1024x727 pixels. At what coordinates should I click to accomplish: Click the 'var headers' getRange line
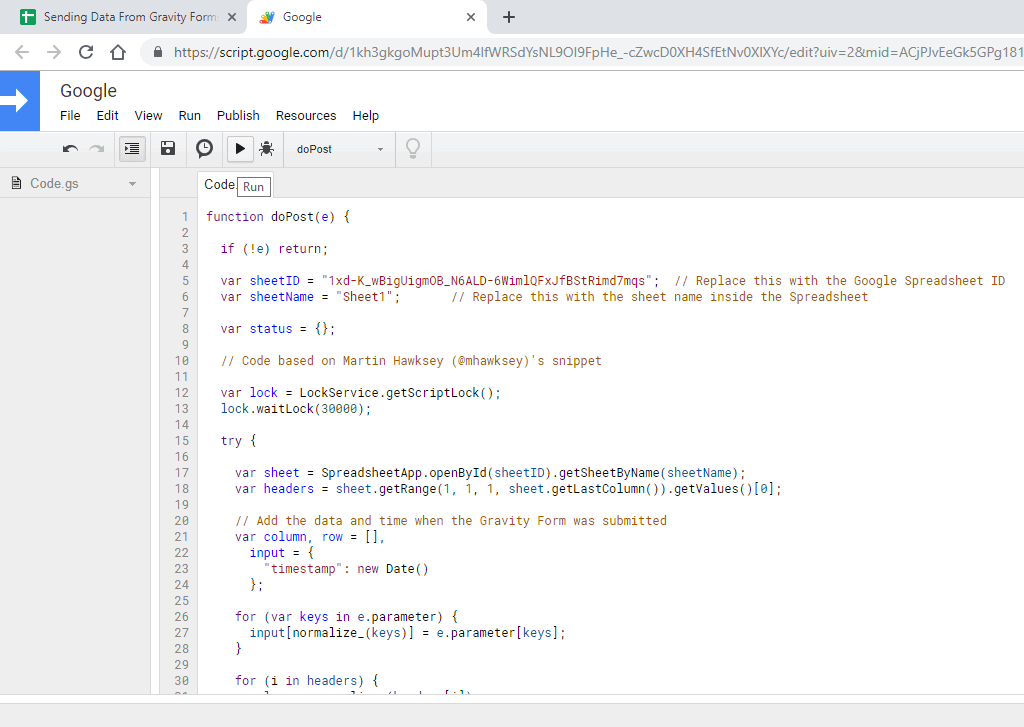click(x=508, y=489)
